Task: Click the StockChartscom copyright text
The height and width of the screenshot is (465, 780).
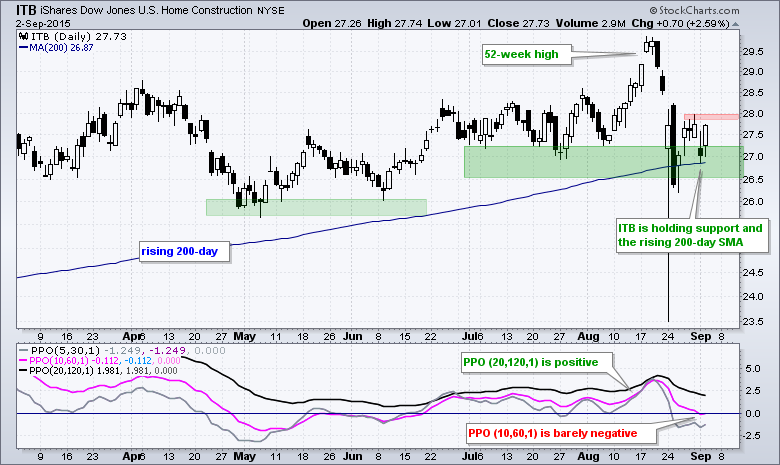Action: pyautogui.click(x=694, y=10)
